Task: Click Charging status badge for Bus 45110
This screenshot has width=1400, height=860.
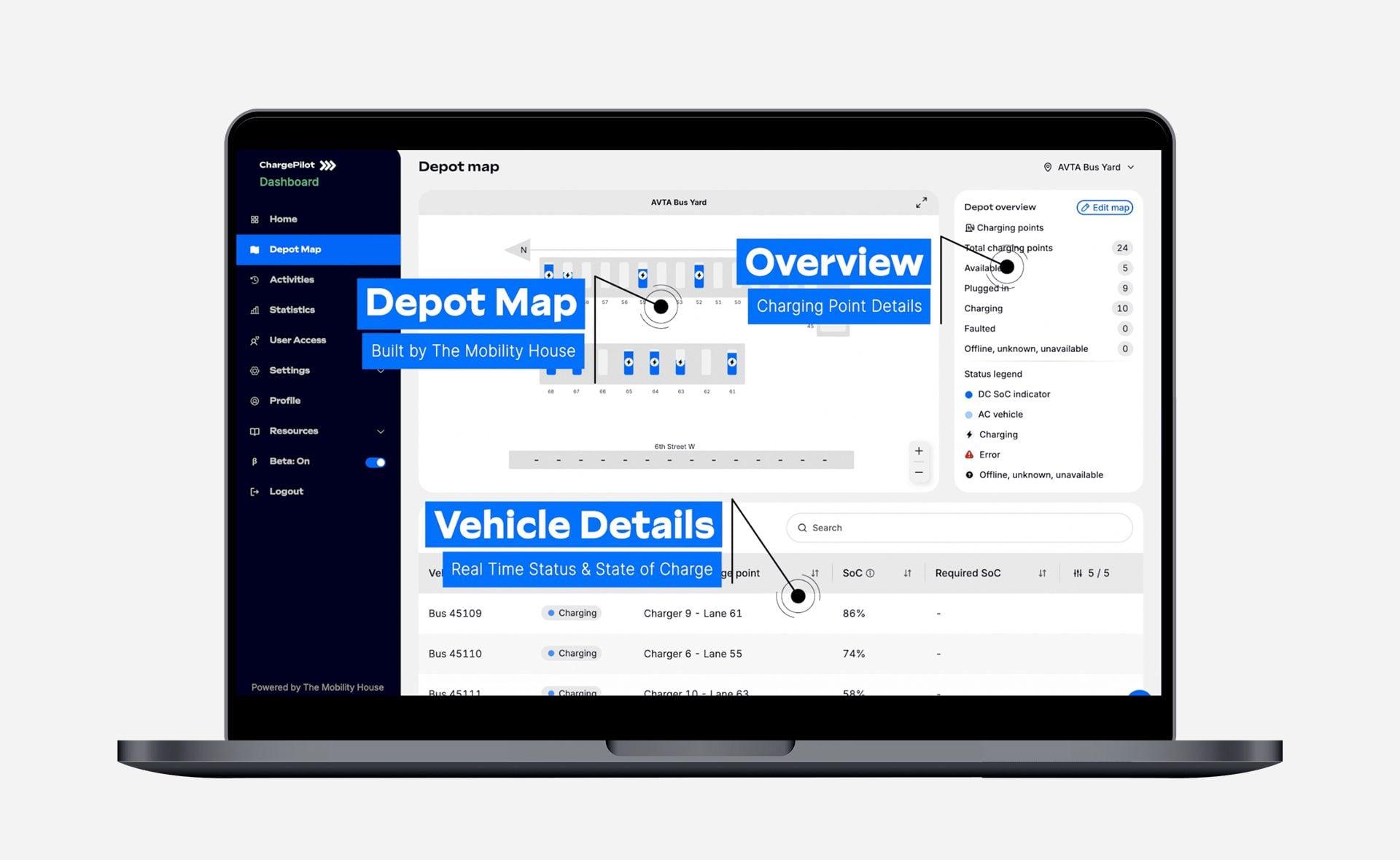Action: 572,653
